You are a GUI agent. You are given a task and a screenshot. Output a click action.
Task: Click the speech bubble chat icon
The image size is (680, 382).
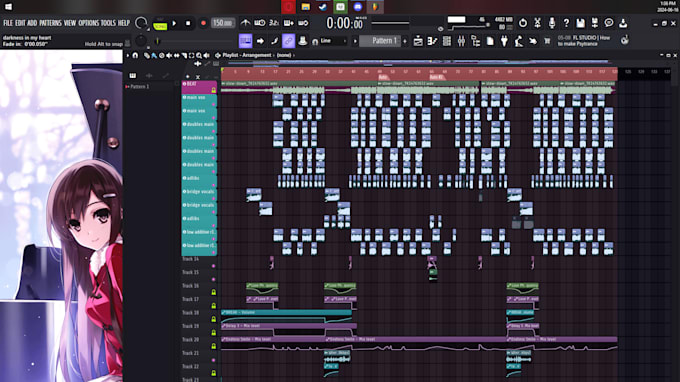(609, 23)
